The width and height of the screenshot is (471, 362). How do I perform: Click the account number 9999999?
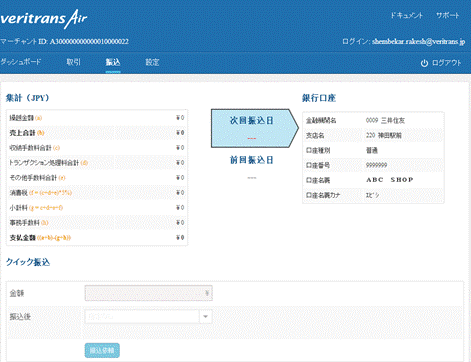point(376,165)
